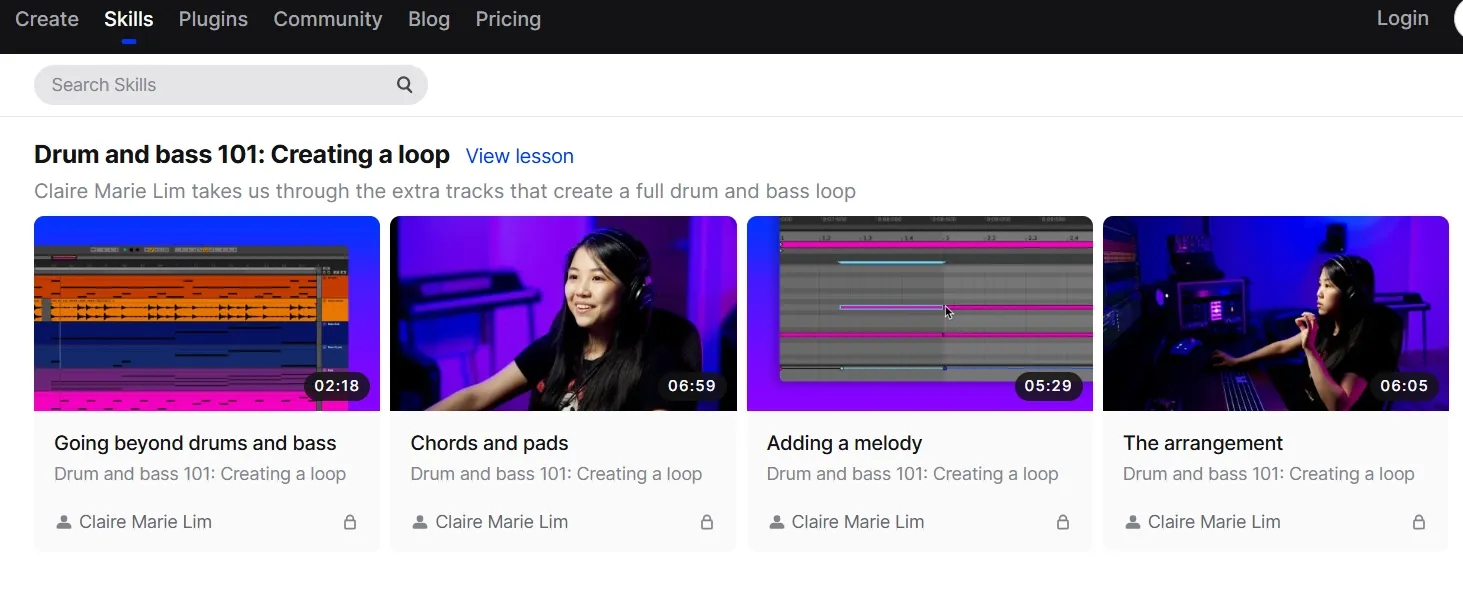Click person icon on Going beyond drums and bass card
The height and width of the screenshot is (600, 1463).
63,522
